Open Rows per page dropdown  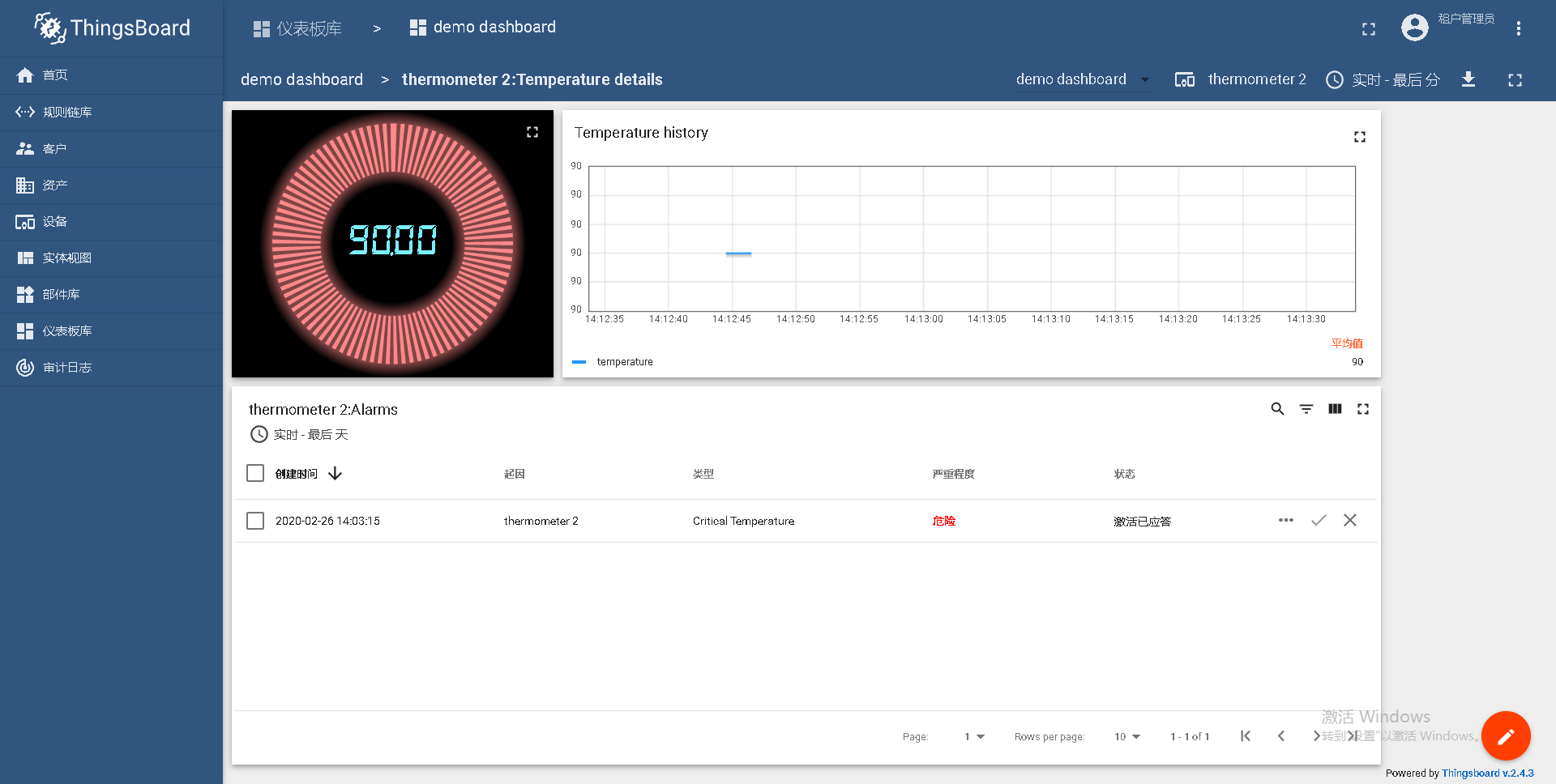1127,736
